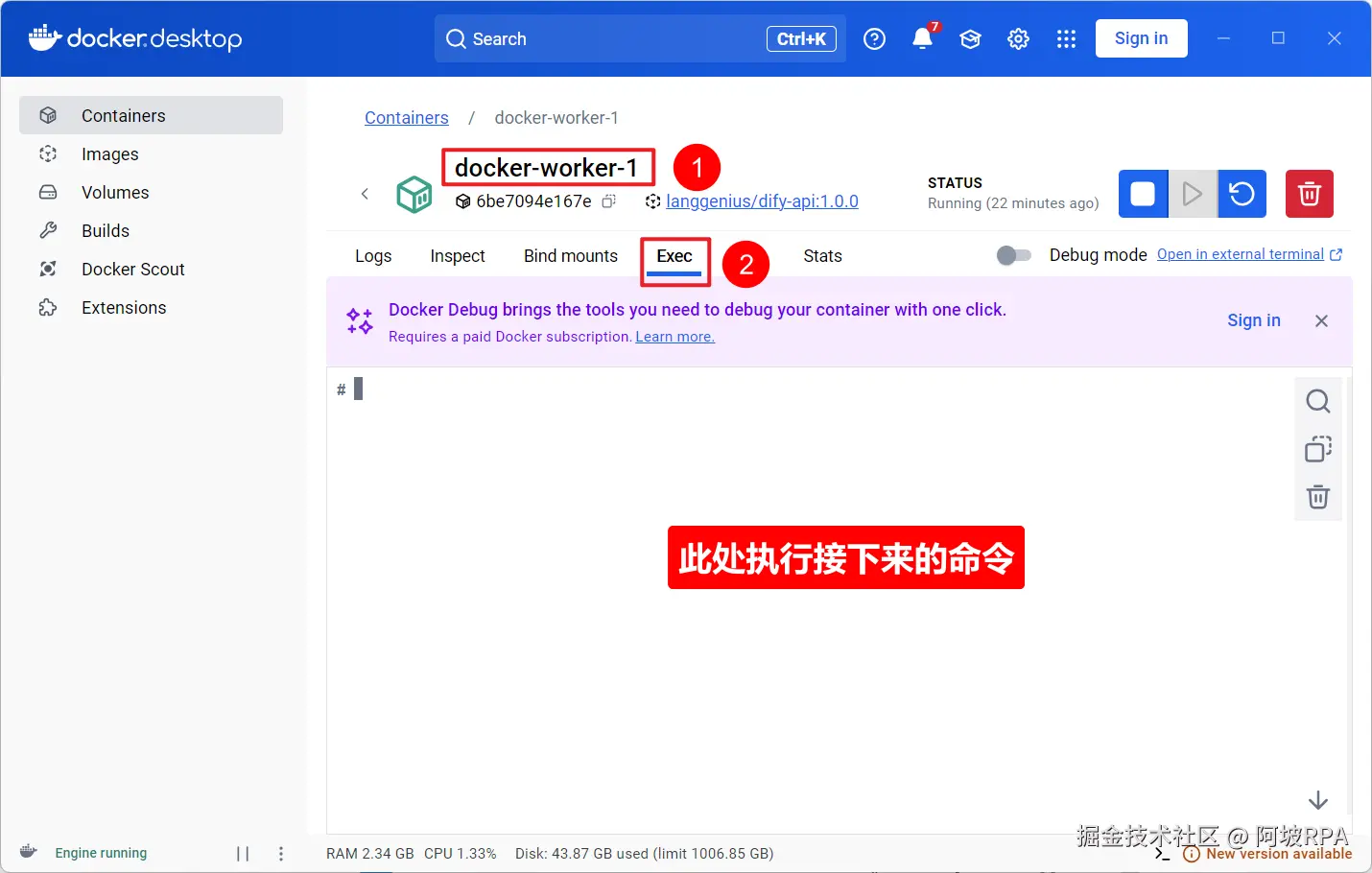This screenshot has width=1372, height=873.
Task: Toggle Debug mode switch
Action: coord(1013,255)
